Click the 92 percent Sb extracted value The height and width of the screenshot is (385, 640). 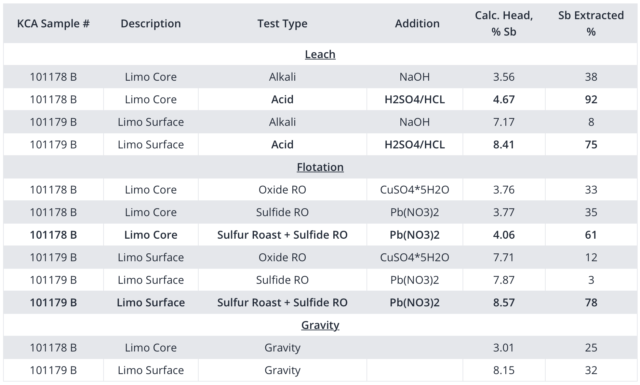pyautogui.click(x=591, y=99)
